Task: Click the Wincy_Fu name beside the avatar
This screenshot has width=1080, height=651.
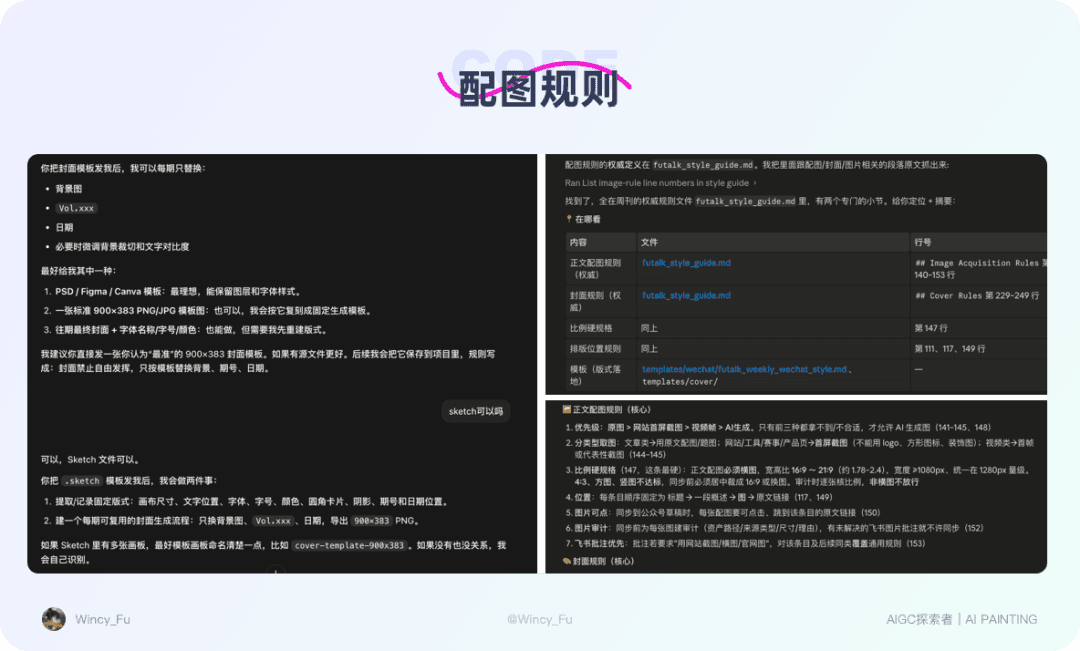Action: (x=103, y=619)
